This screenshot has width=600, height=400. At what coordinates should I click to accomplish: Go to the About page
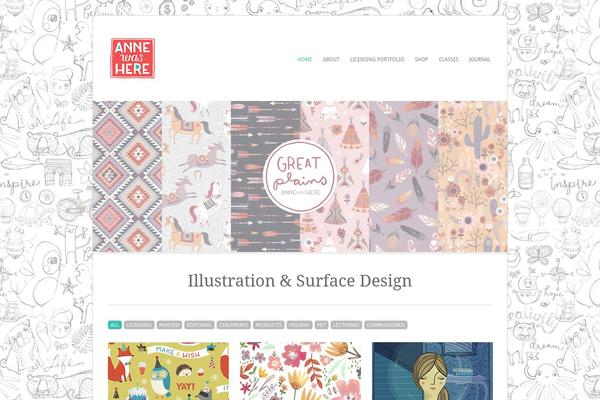click(331, 59)
